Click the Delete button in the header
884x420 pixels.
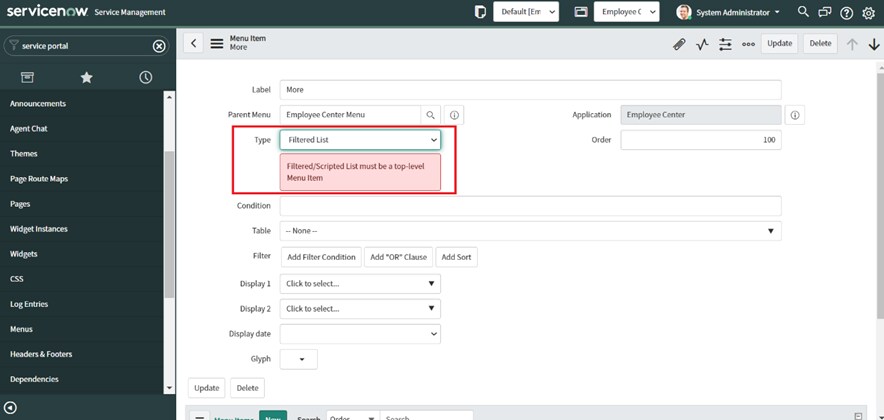tap(820, 43)
